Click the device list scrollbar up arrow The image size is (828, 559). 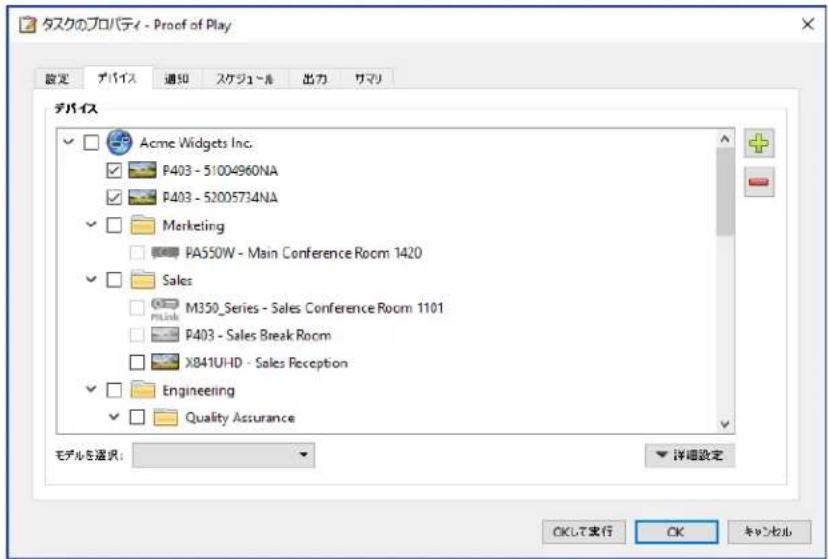tap(725, 139)
